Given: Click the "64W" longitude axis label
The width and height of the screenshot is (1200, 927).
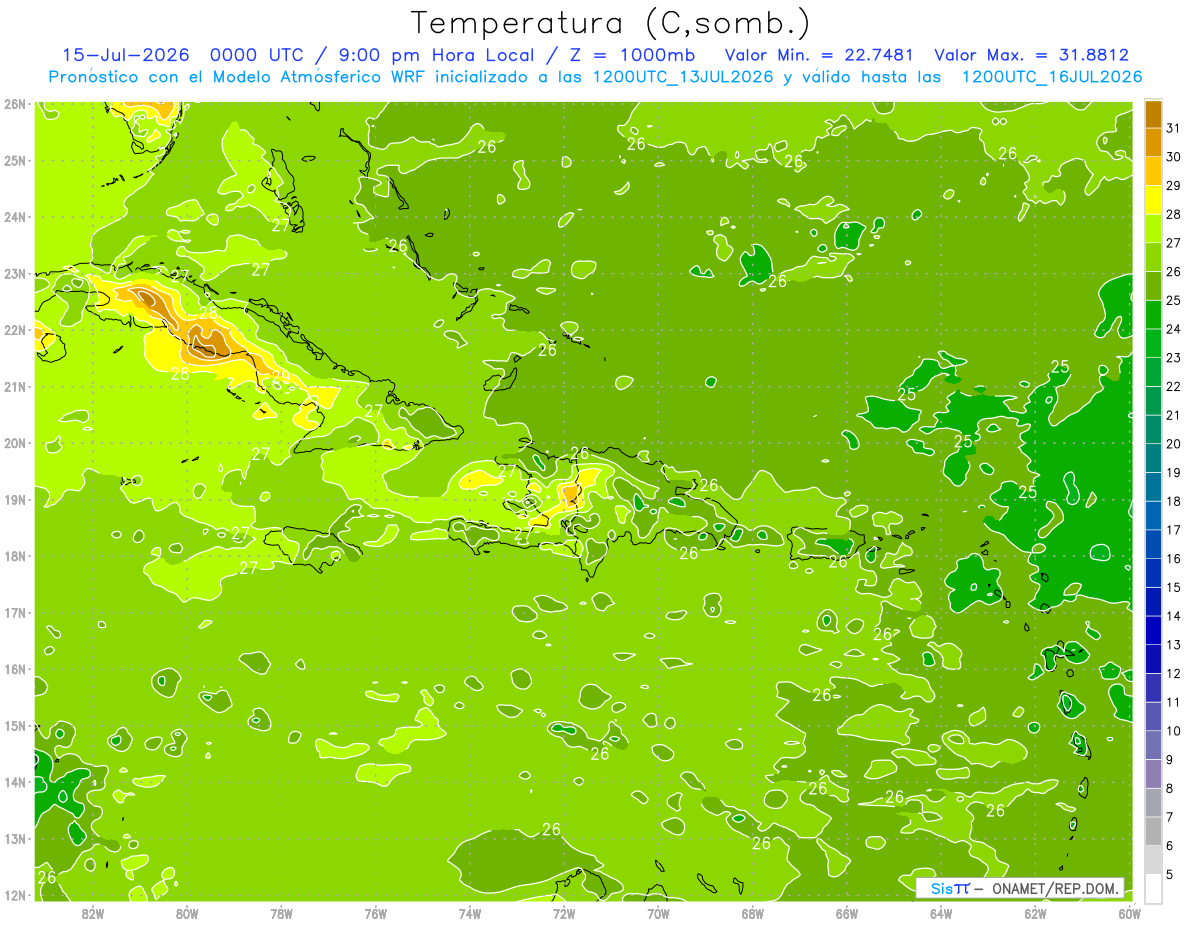Looking at the screenshot, I should tap(941, 913).
